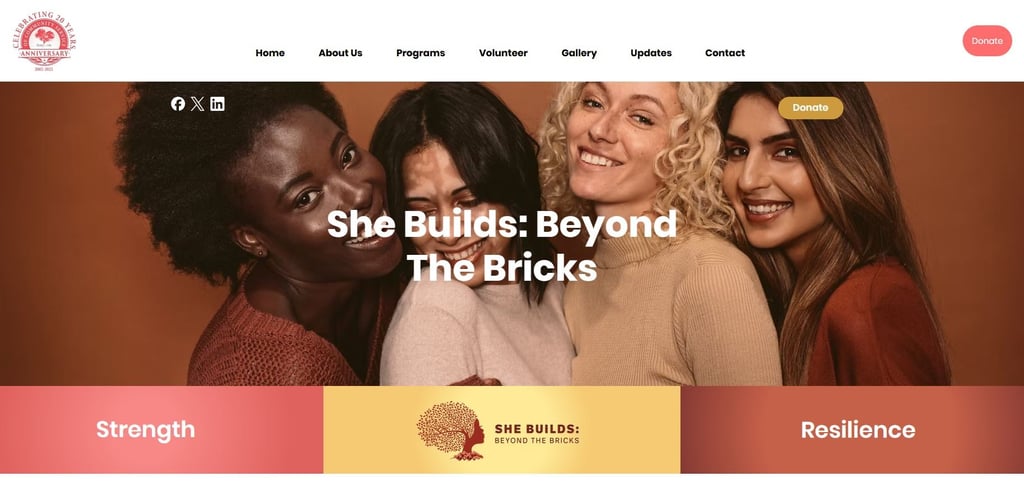1024x503 pixels.
Task: Open the Gallery page
Action: 579,53
